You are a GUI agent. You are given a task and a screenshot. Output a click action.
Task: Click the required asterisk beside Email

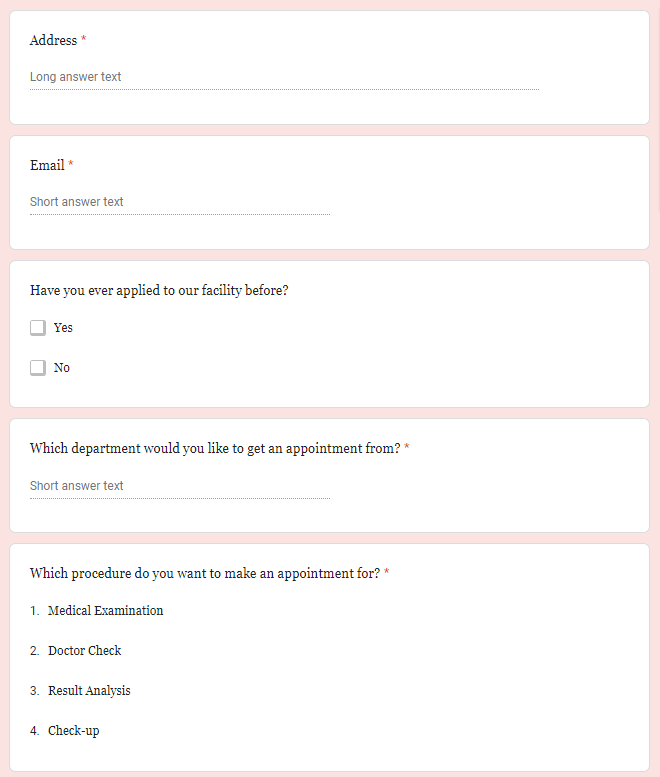coord(71,165)
